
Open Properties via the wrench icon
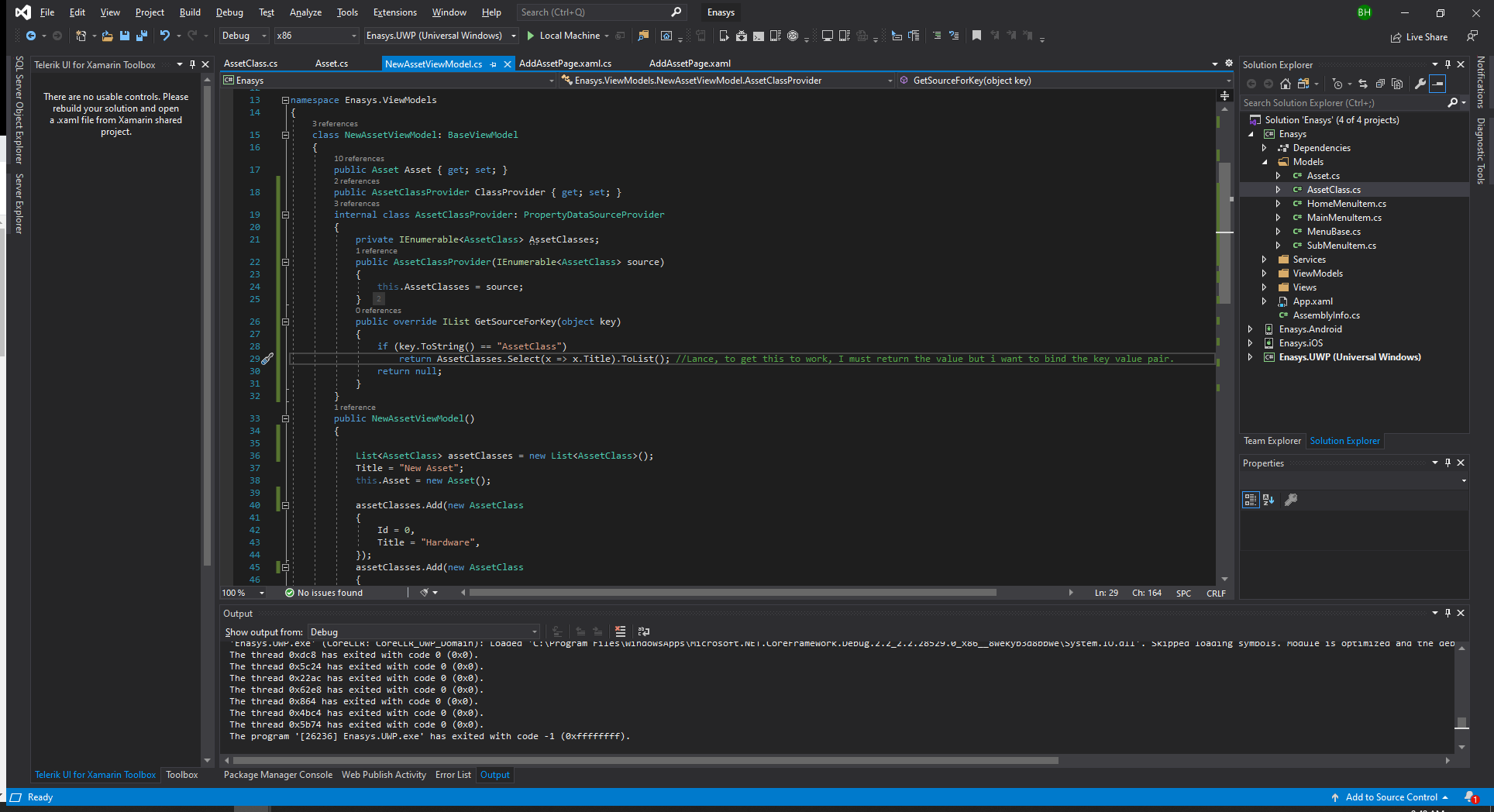[x=1420, y=84]
